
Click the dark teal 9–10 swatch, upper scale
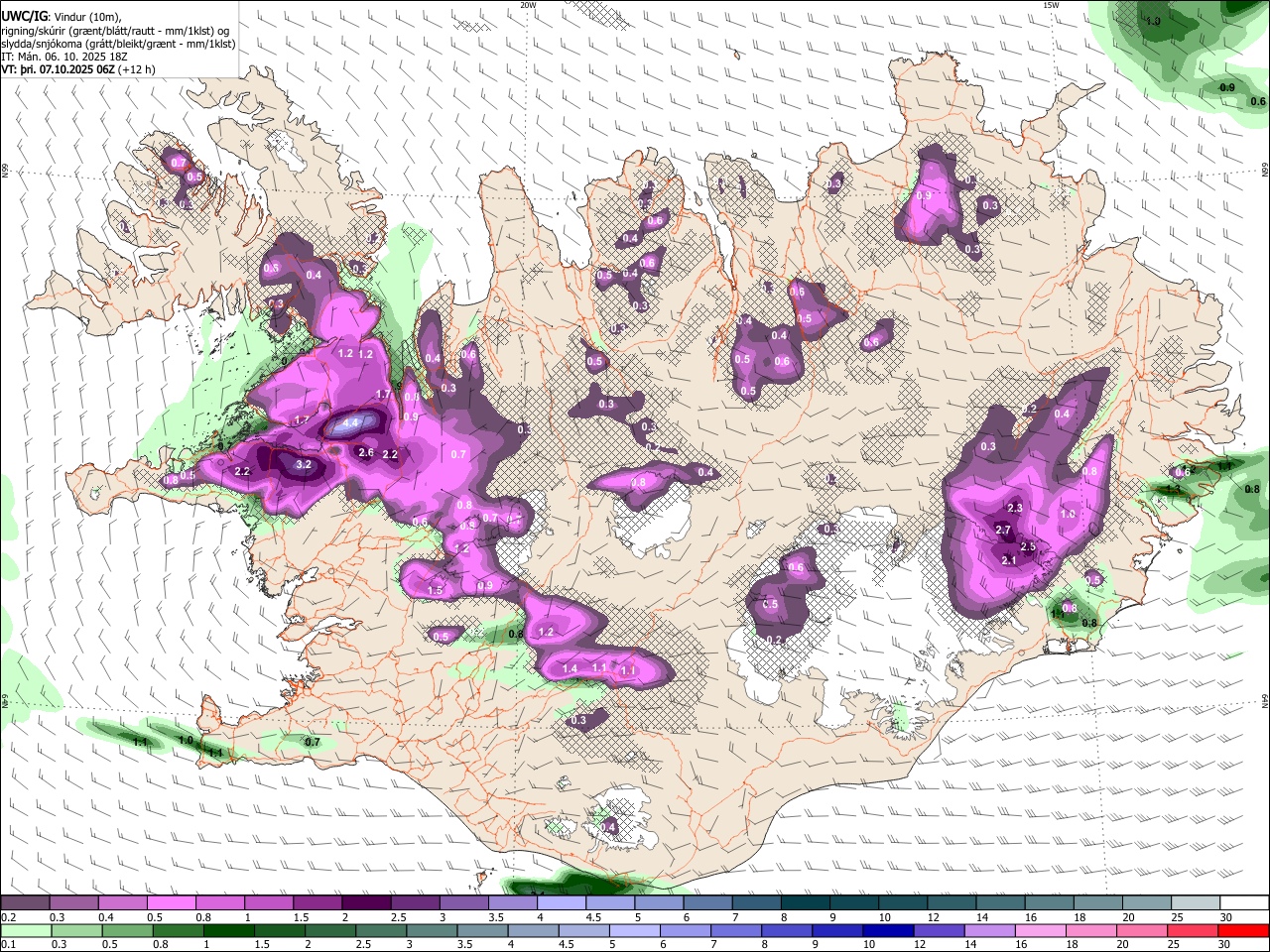[x=853, y=903]
